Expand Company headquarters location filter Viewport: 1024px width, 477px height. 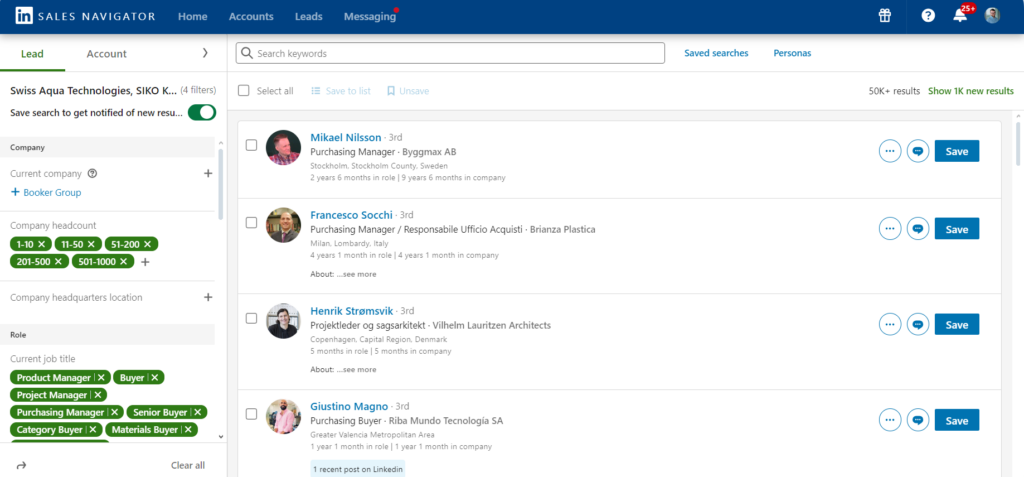tap(208, 297)
